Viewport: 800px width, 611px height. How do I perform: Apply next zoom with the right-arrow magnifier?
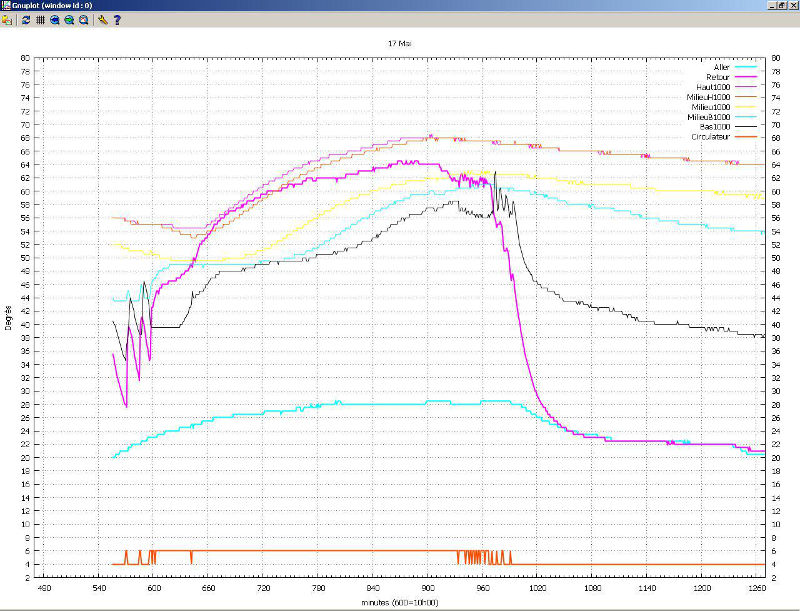tap(69, 19)
